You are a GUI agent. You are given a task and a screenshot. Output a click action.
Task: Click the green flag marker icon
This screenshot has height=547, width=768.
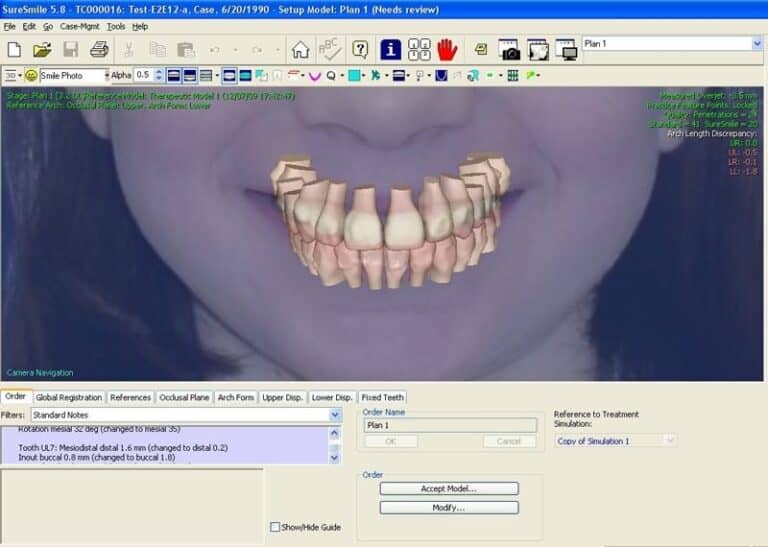click(530, 75)
